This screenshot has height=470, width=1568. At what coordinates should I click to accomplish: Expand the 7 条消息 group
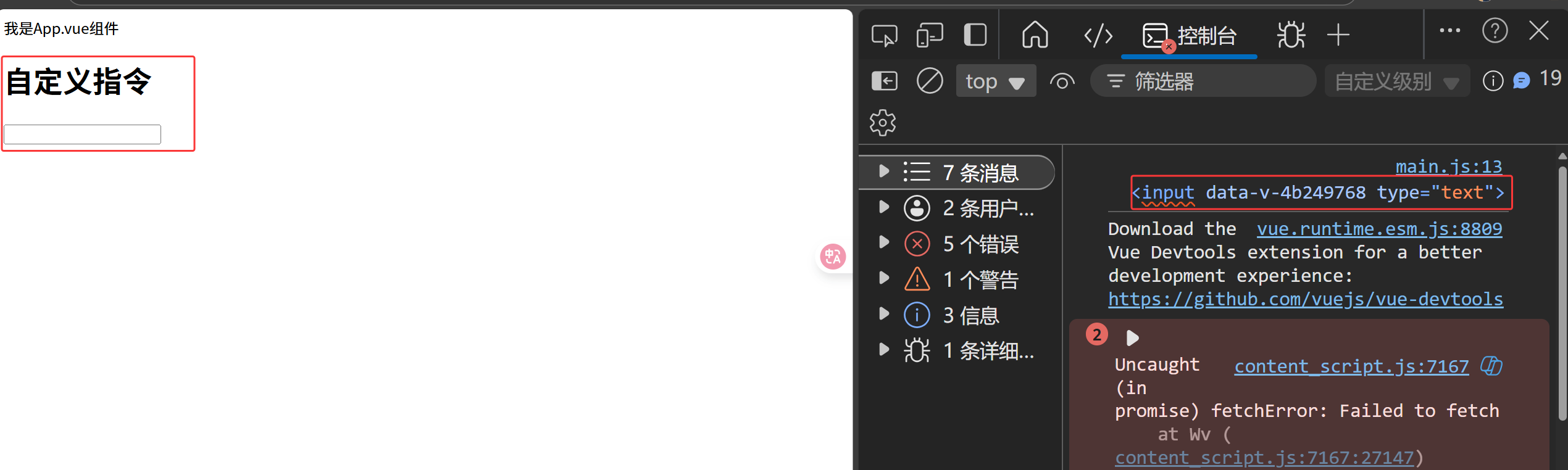tap(884, 171)
